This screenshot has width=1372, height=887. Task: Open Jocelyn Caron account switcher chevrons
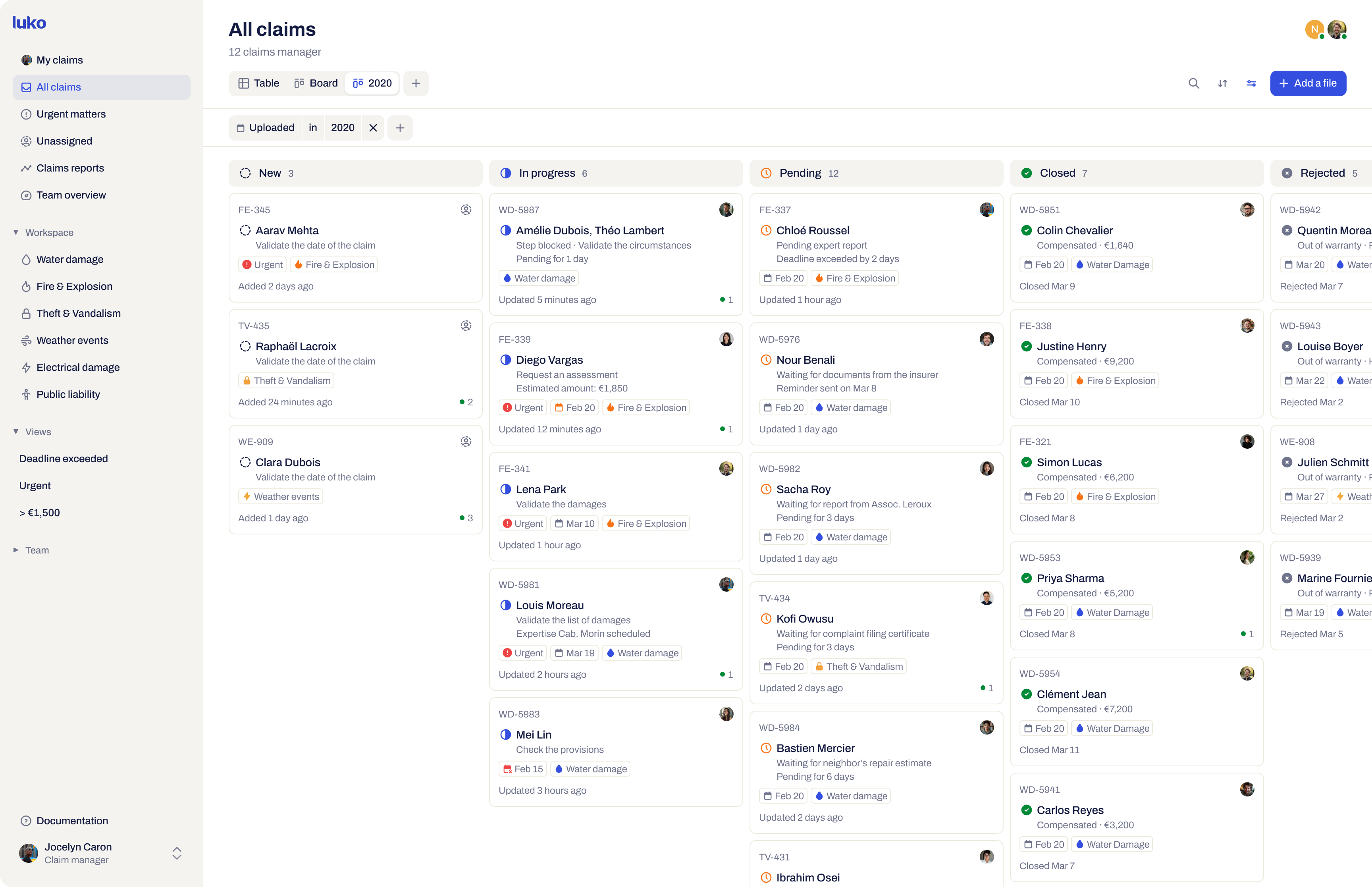(177, 853)
